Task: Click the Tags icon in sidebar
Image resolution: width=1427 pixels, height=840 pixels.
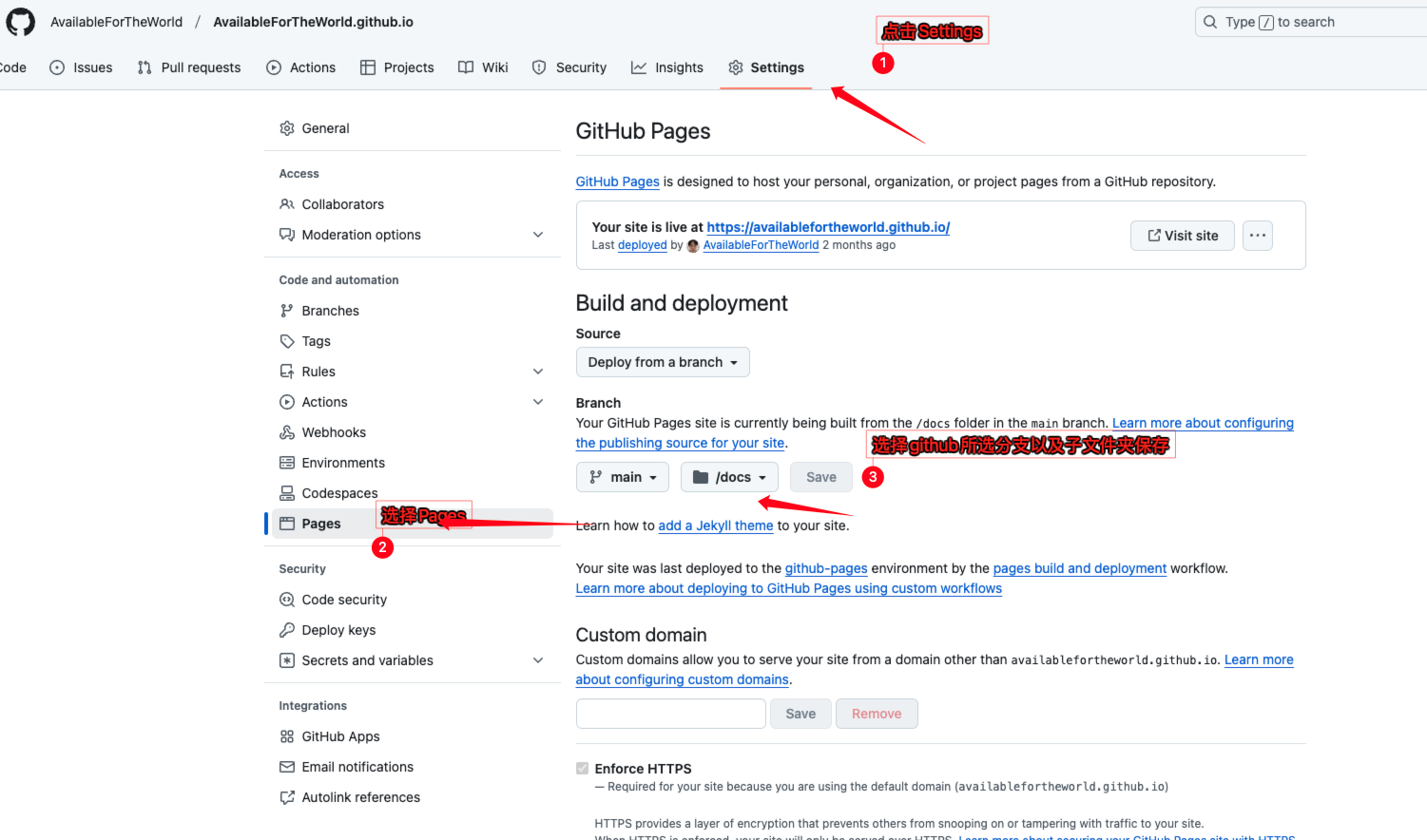Action: point(287,341)
